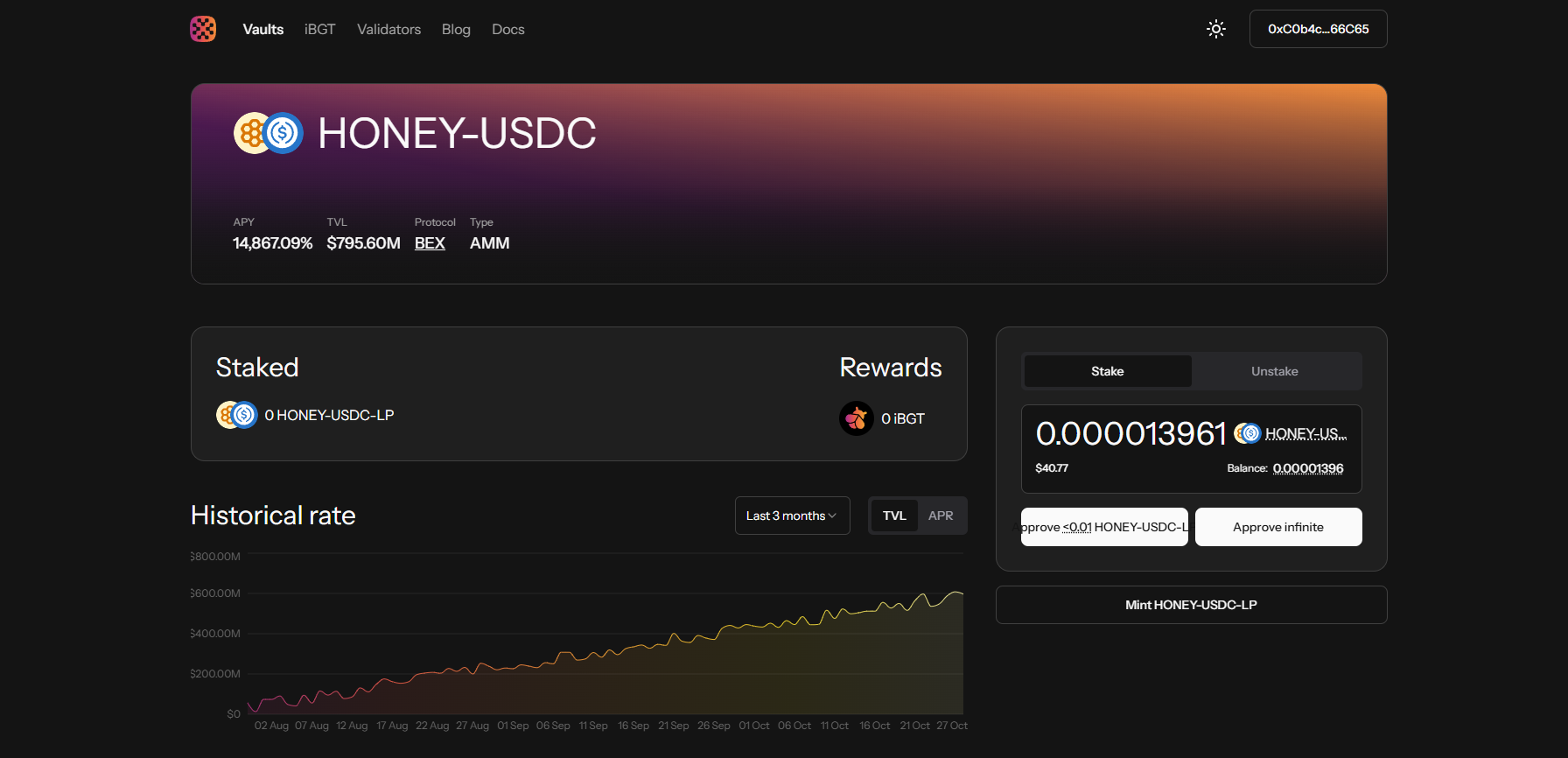Open the BEX protocol link
Screen dimensions: 1568x758
pyautogui.click(x=430, y=243)
